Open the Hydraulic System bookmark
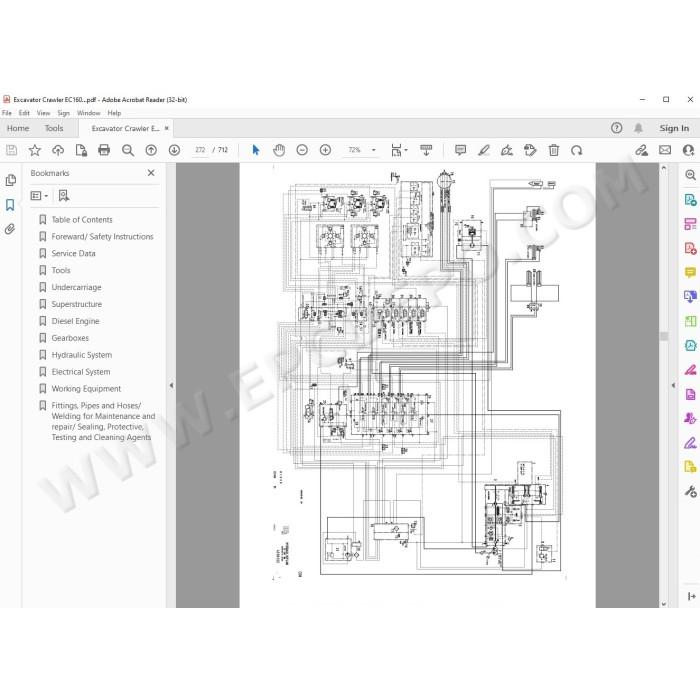Viewport: 700px width, 700px height. [x=82, y=355]
